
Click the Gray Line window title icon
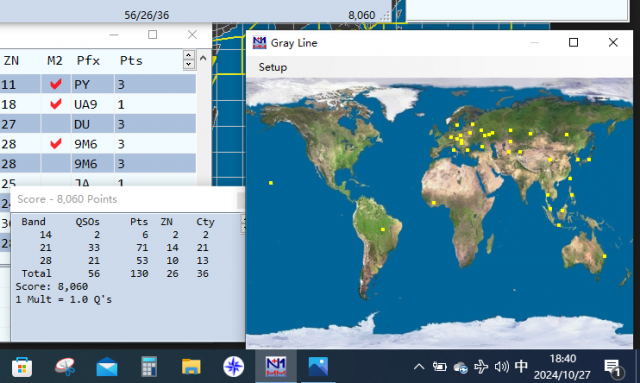pos(259,42)
